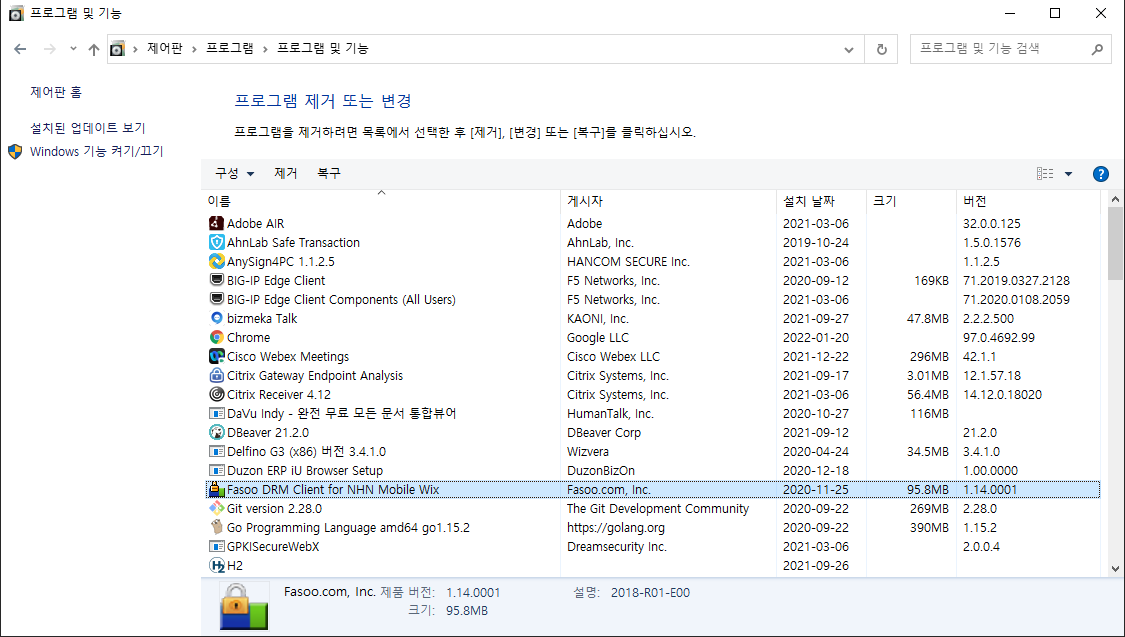Click the Go Programming Language gopher icon

217,527
